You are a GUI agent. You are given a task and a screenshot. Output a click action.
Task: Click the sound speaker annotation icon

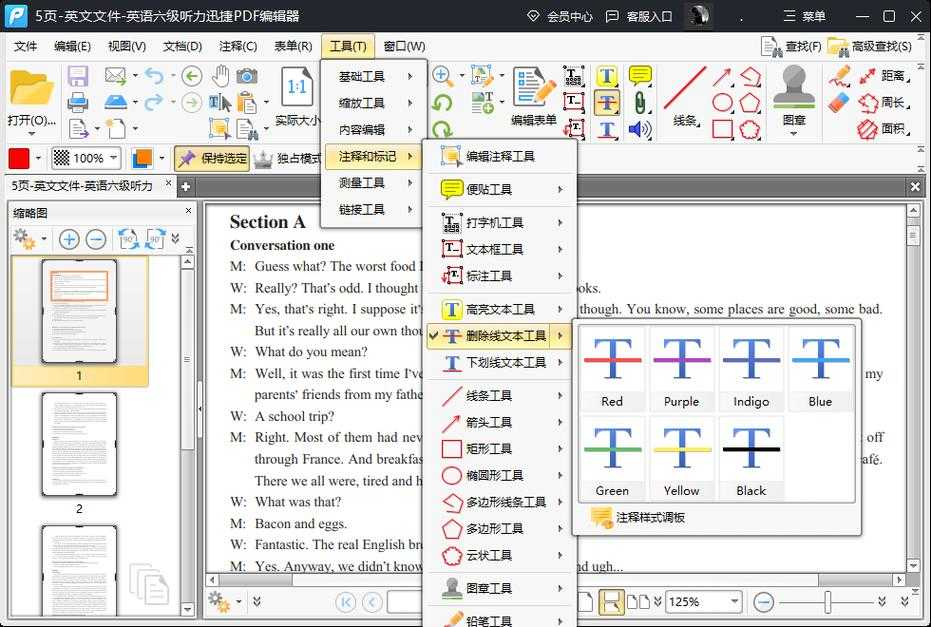click(x=640, y=129)
